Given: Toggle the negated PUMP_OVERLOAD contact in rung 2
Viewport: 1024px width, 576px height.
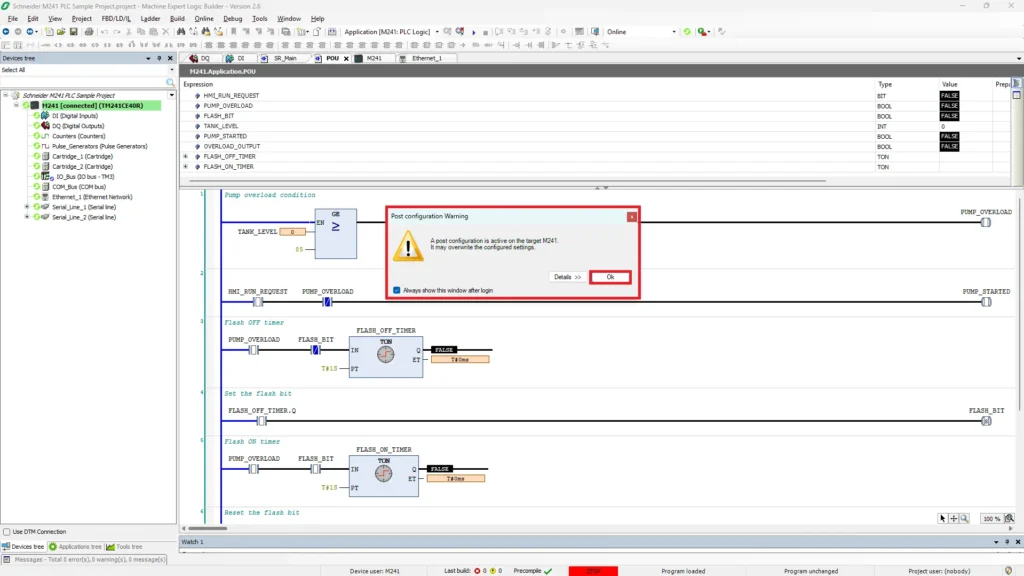Looking at the screenshot, I should pyautogui.click(x=327, y=302).
